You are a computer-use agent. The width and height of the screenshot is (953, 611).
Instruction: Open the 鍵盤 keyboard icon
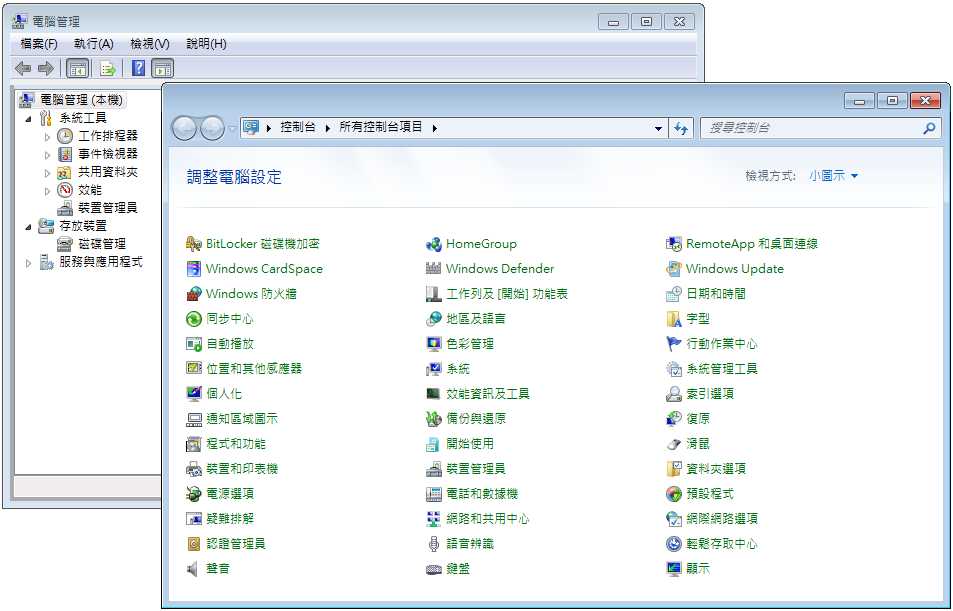point(433,568)
